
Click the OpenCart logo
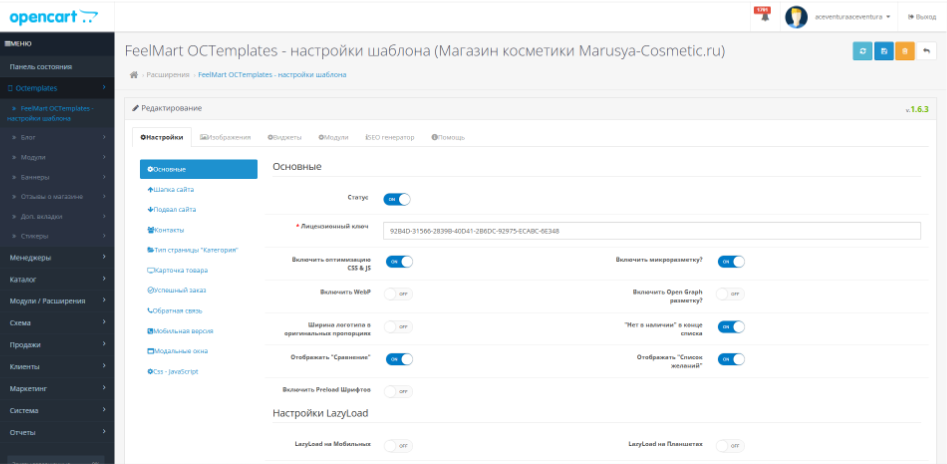coord(56,16)
